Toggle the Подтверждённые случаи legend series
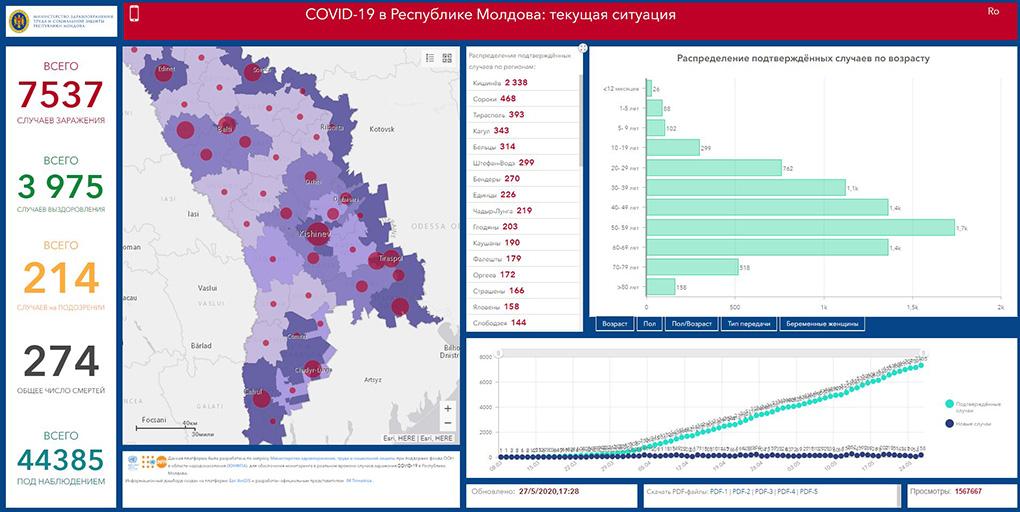 point(947,404)
